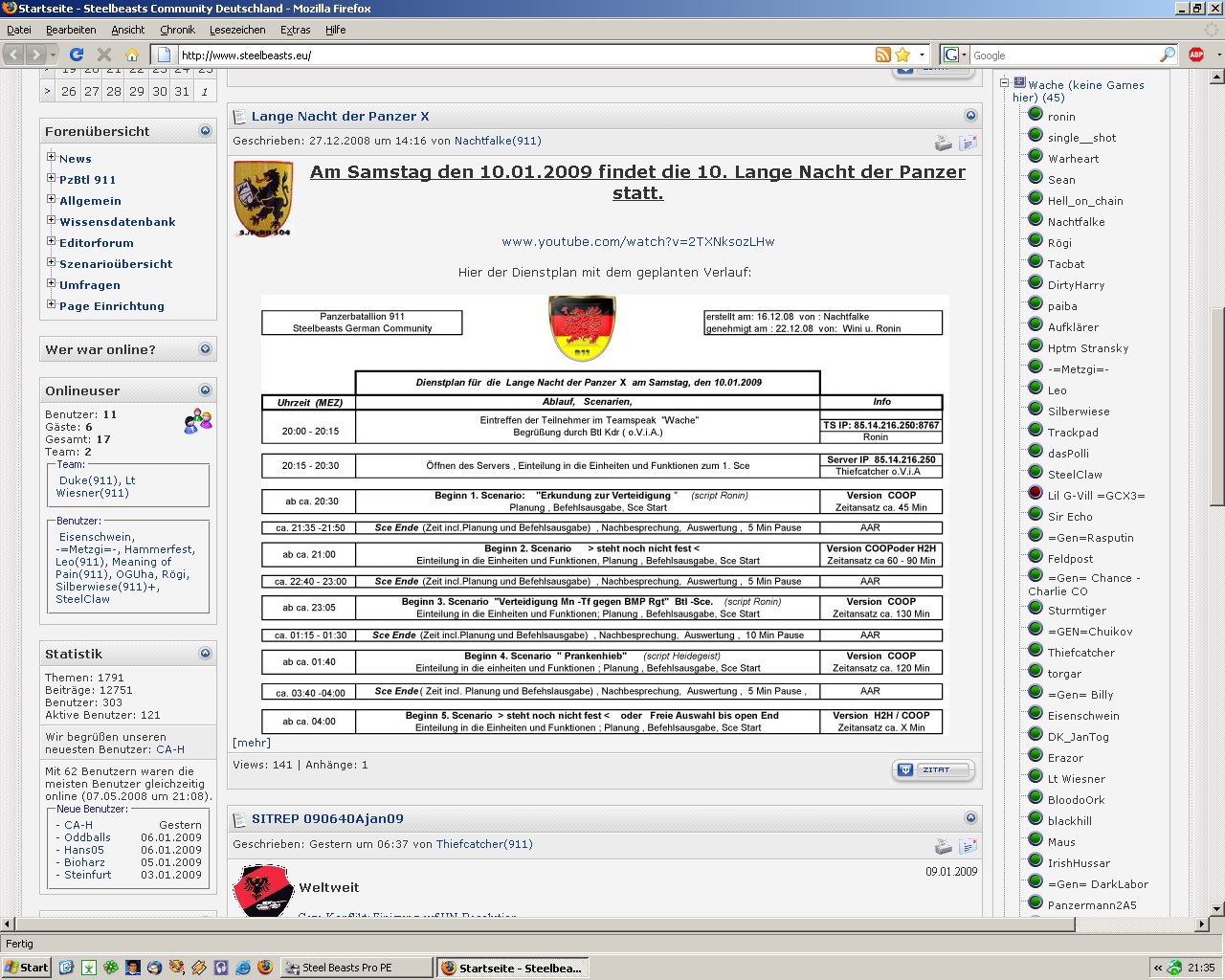Click the horizontal scrollbar at page bottom
The width and height of the screenshot is (1225, 980).
[x=603, y=924]
